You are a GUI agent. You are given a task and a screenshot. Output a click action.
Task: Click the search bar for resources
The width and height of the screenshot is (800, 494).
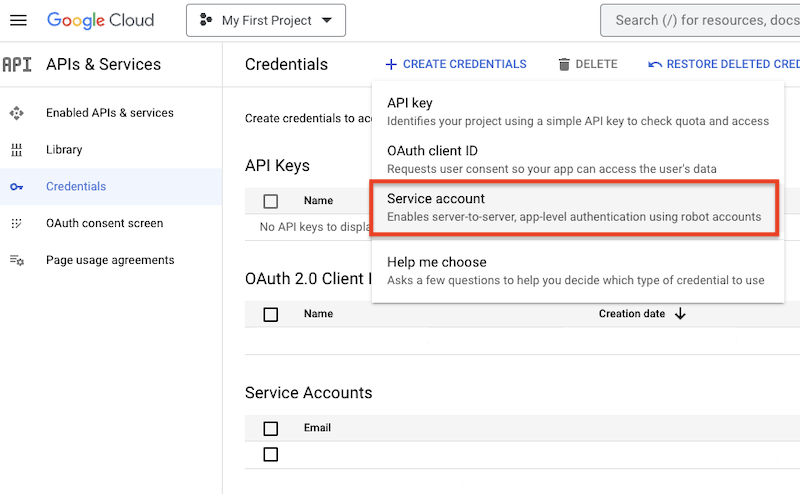coord(700,20)
